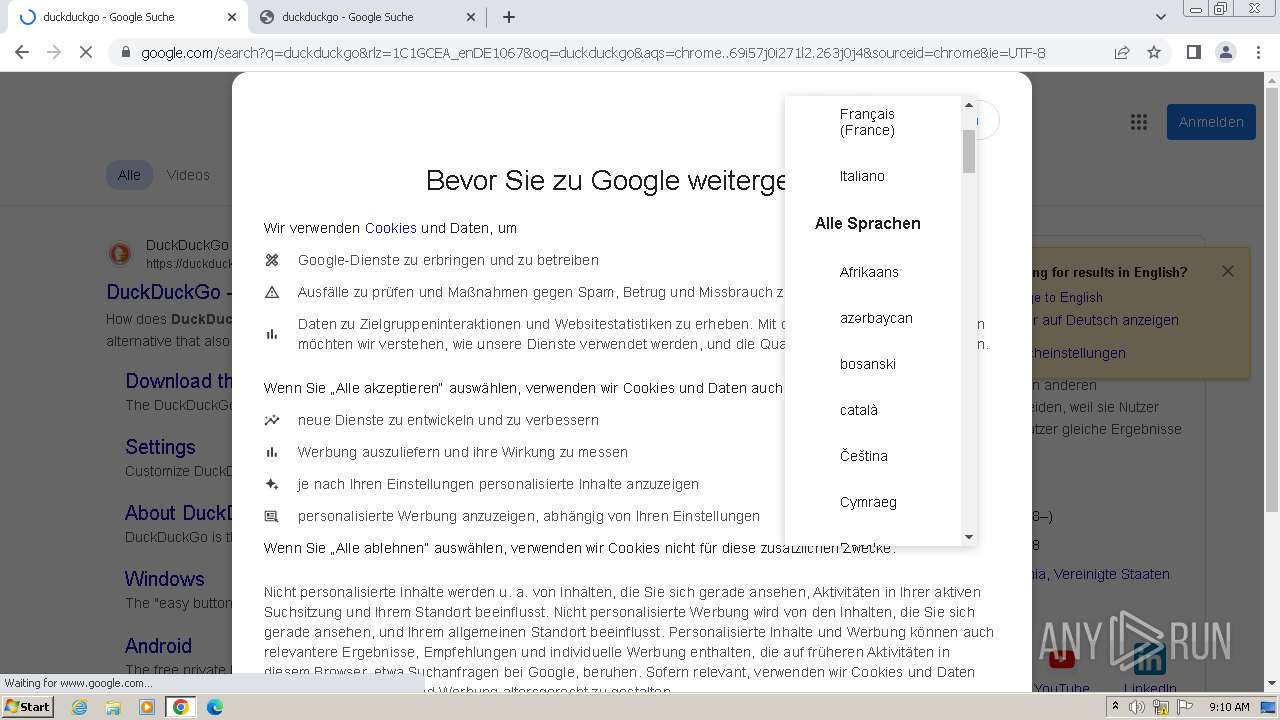Launch Internet Explorer from taskbar
The height and width of the screenshot is (720, 1280).
point(80,707)
